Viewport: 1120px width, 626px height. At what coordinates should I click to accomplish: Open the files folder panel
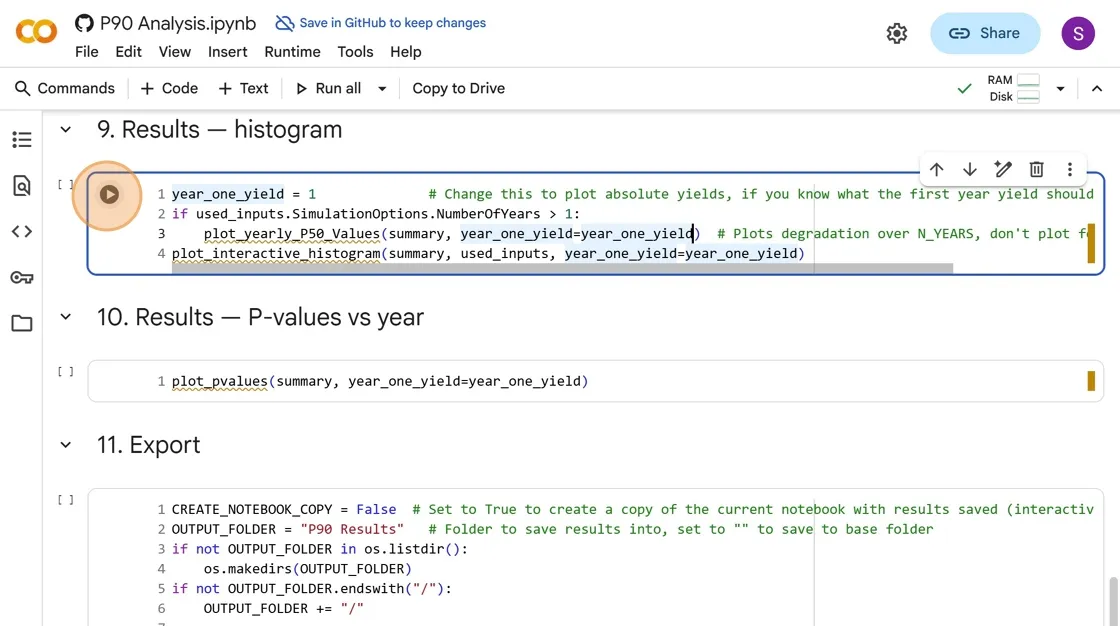point(22,323)
